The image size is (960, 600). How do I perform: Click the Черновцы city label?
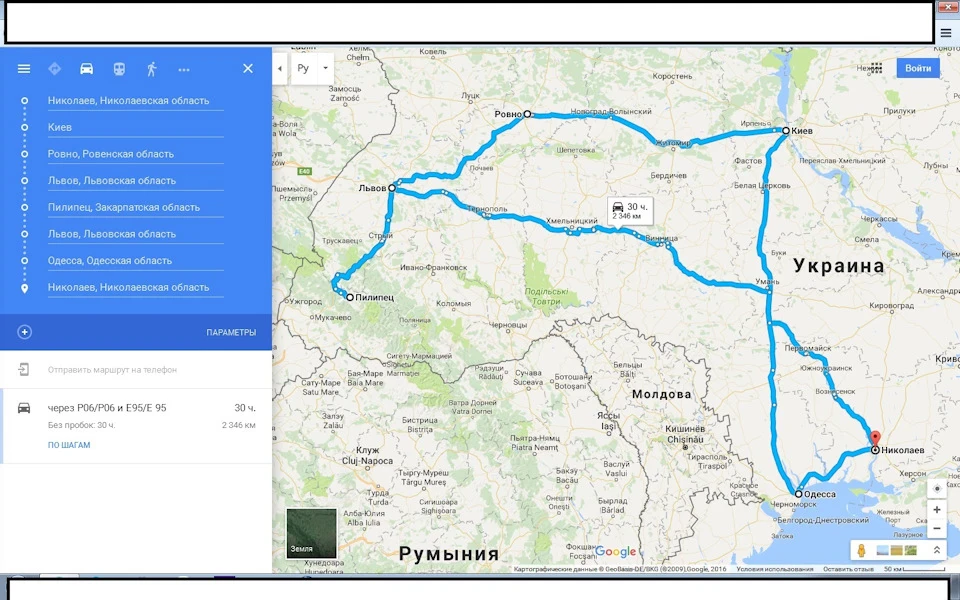pos(508,325)
